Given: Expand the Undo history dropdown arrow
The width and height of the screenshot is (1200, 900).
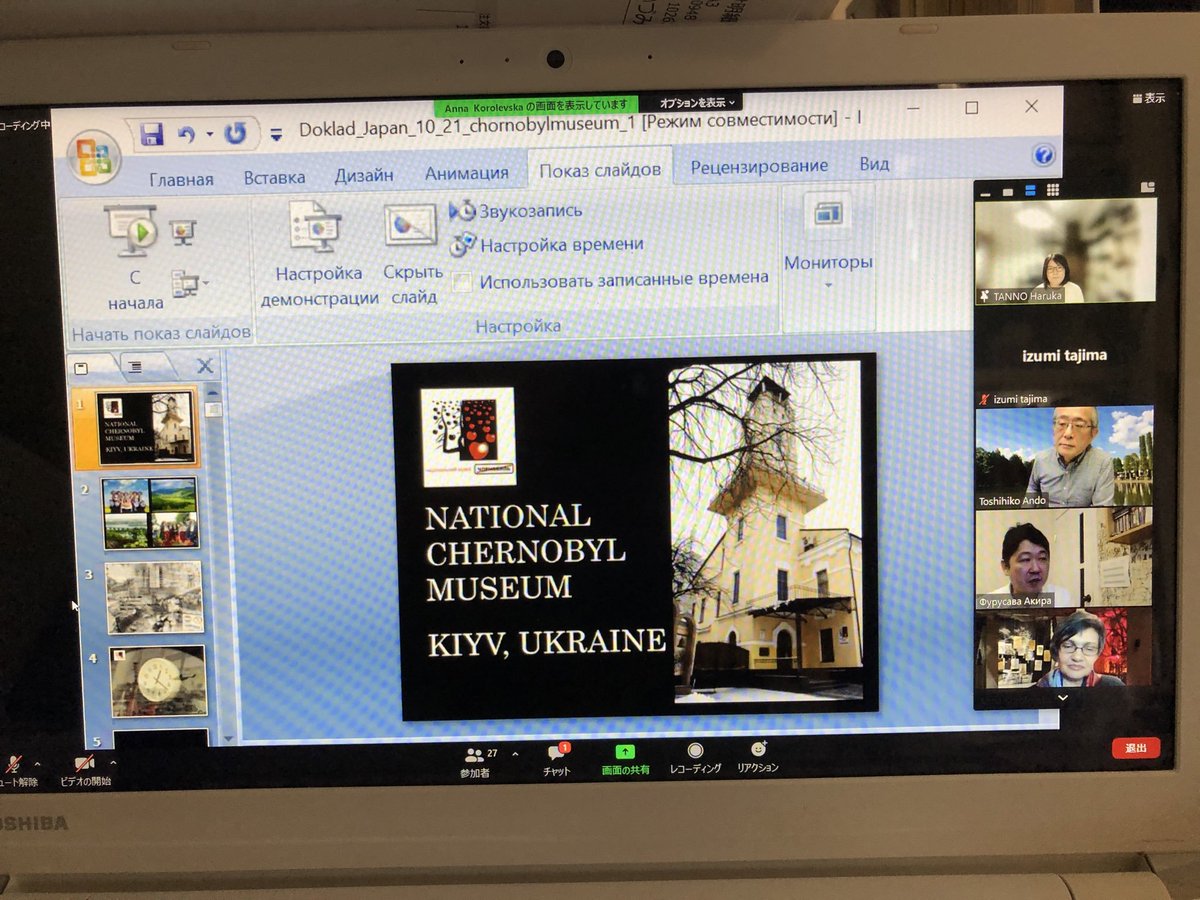Looking at the screenshot, I should pyautogui.click(x=210, y=134).
